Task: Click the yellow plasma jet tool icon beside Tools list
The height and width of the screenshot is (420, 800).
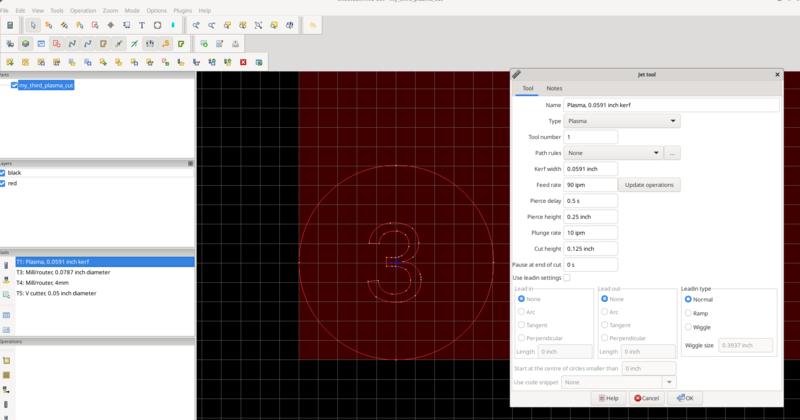Action: click(x=6, y=280)
